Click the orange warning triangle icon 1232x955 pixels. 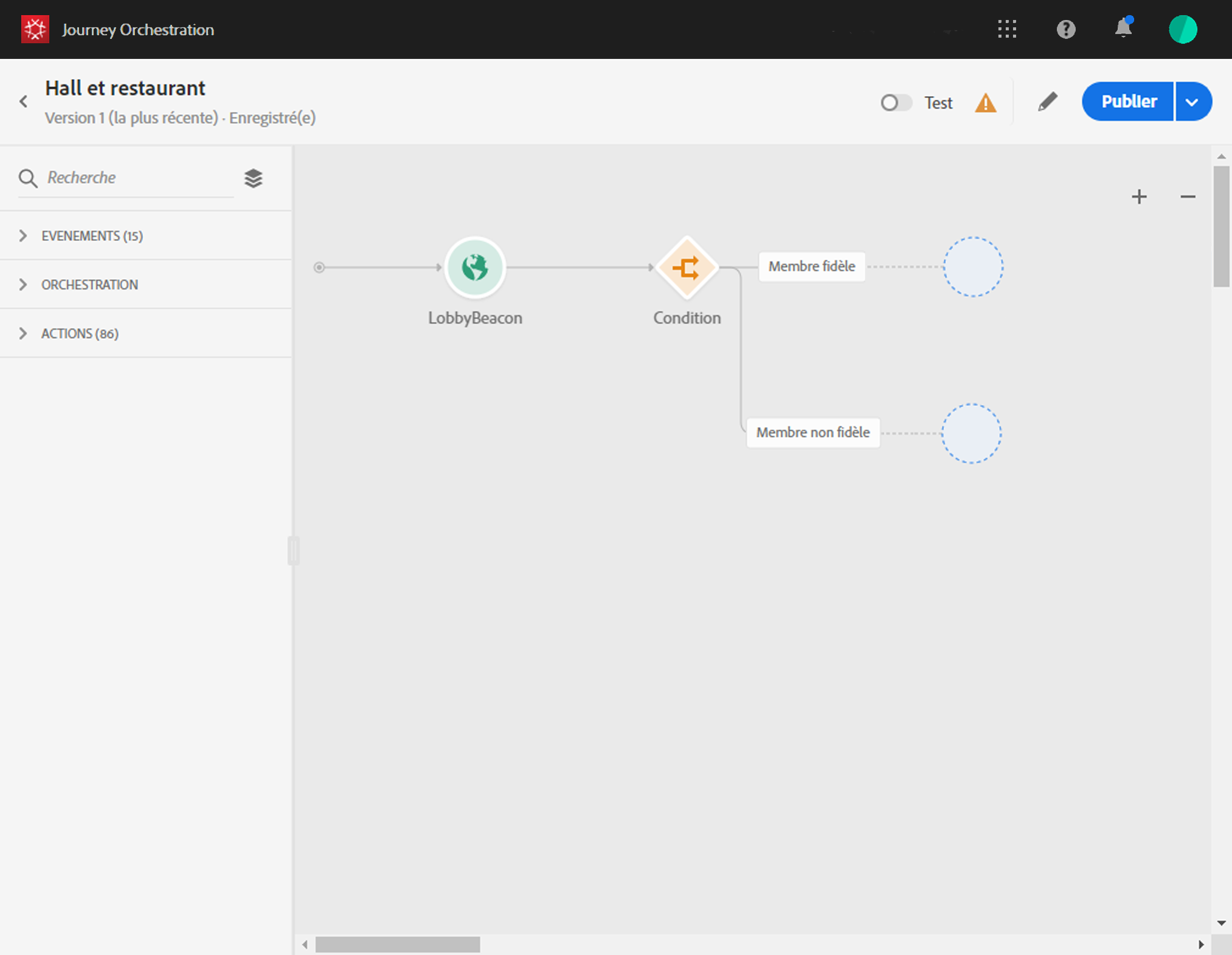[985, 103]
